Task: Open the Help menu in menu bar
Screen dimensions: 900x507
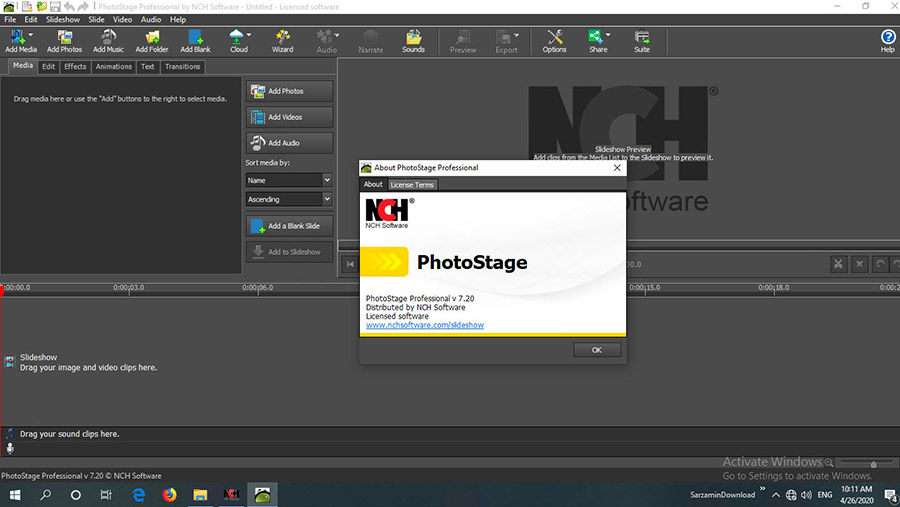Action: 178,20
